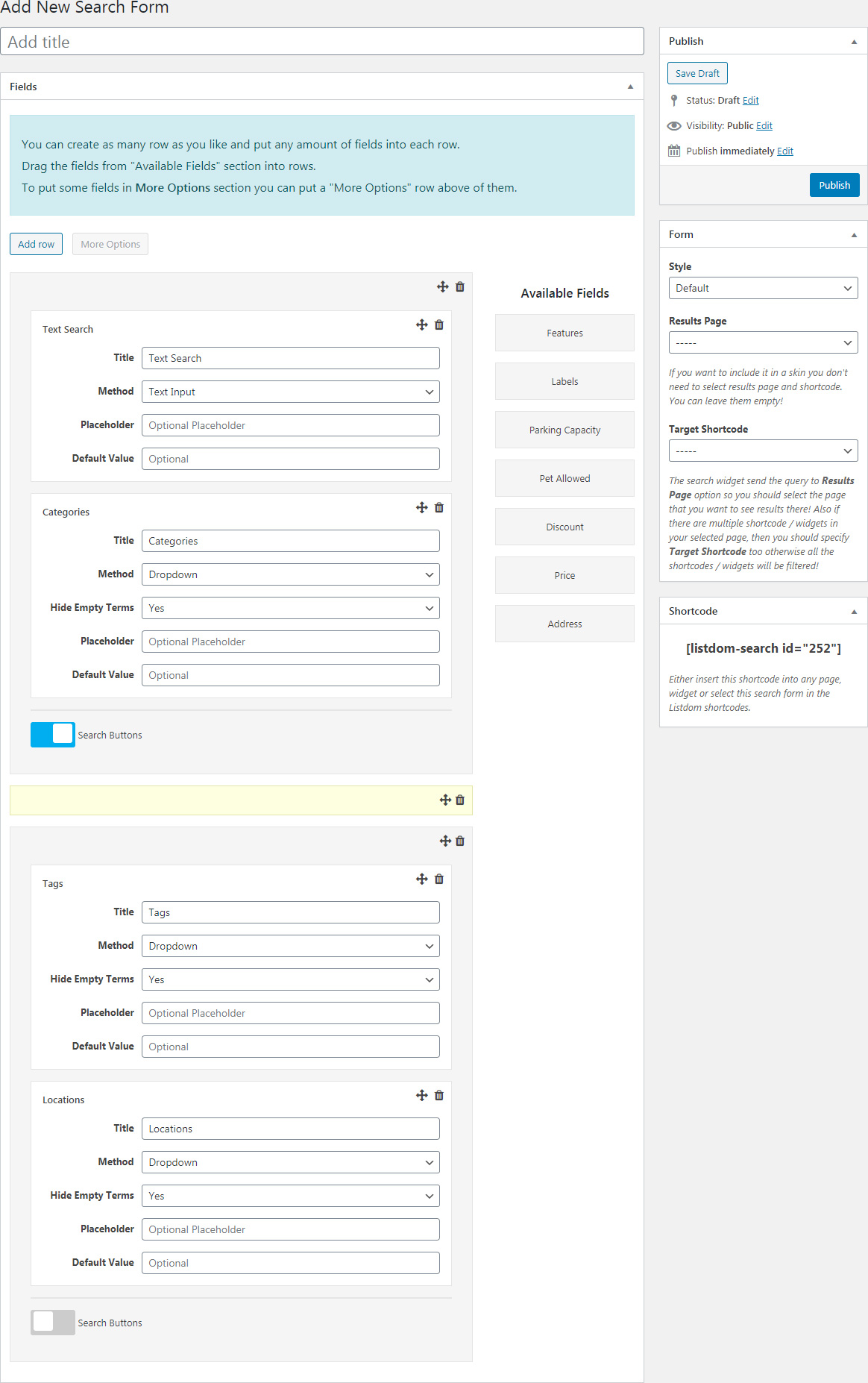Viewport: 868px width, 1383px height.
Task: Click the listdom-search shortcode text
Action: 764,648
